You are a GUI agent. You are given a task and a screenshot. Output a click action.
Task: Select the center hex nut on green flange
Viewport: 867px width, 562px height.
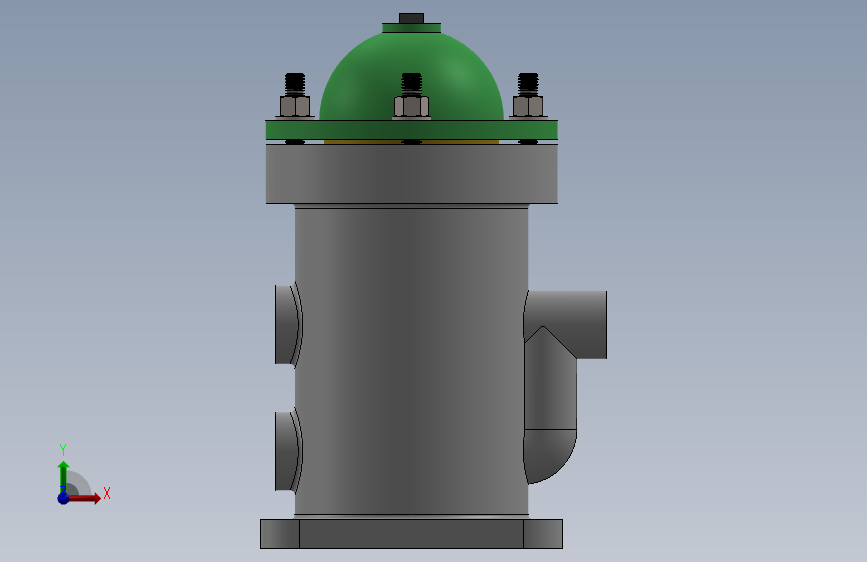[411, 106]
